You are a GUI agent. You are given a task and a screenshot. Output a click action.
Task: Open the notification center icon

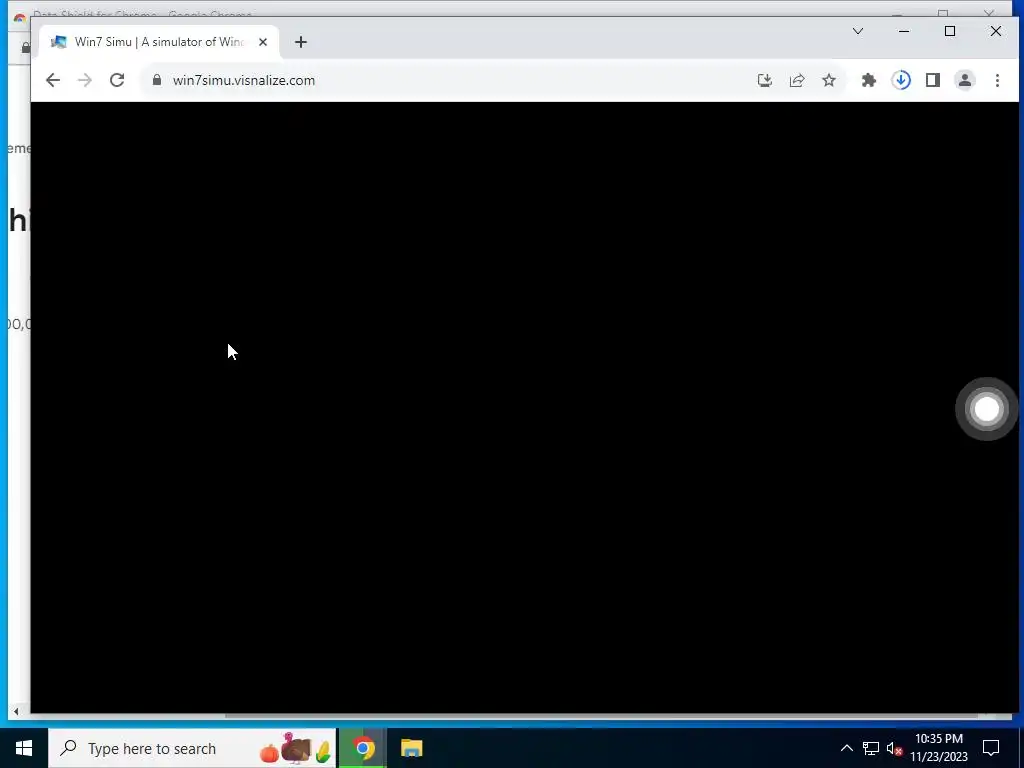click(x=991, y=748)
